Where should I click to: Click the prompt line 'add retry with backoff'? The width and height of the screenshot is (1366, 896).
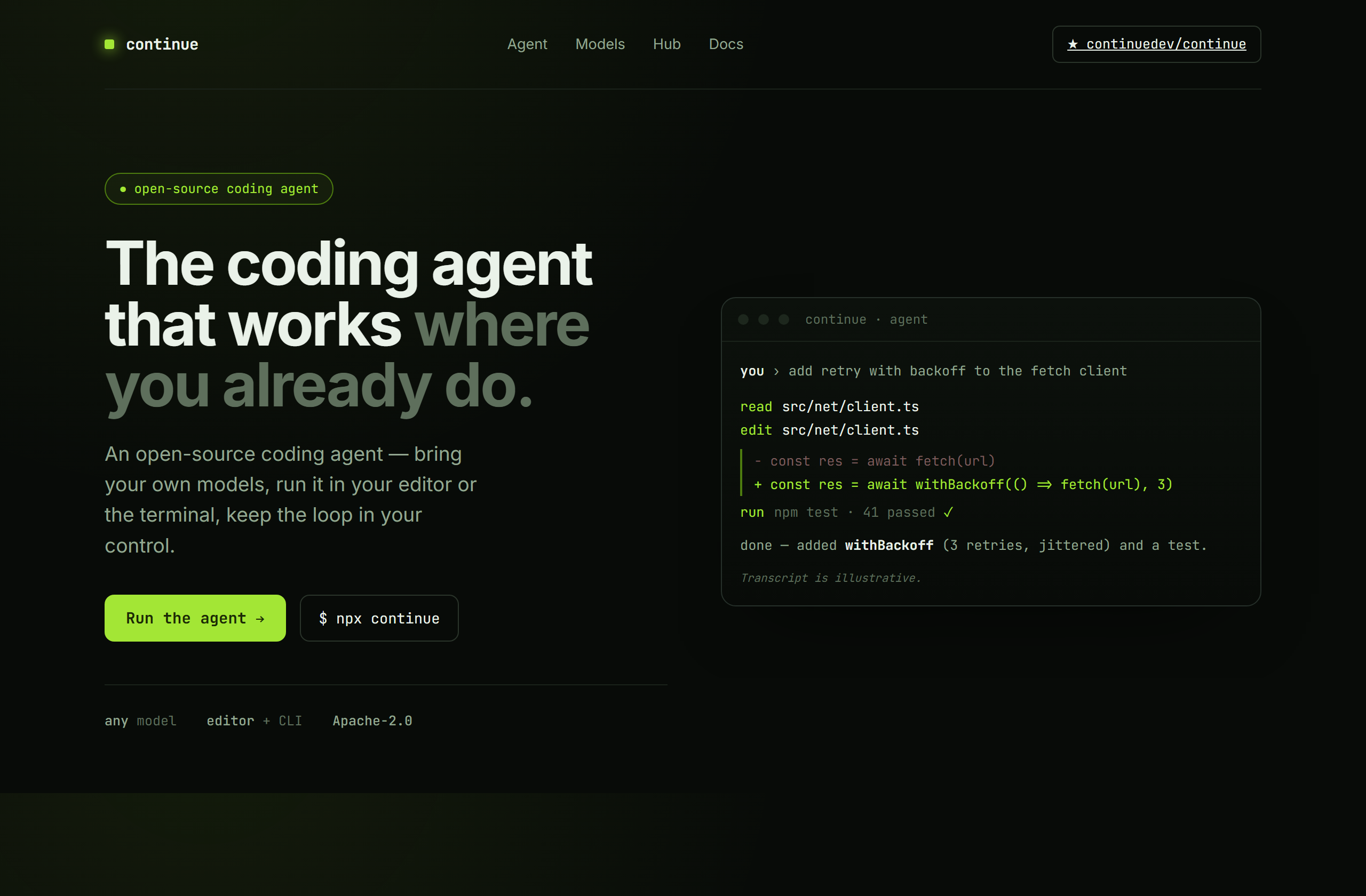[933, 371]
